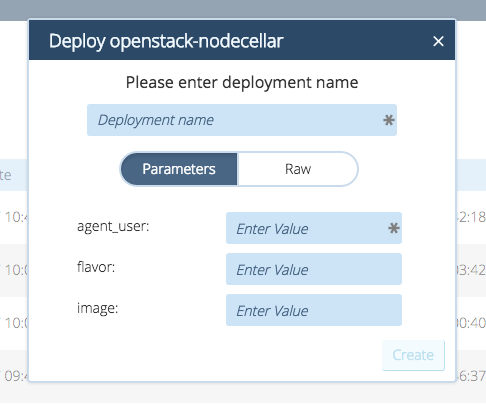
Task: Click the Create button
Action: click(413, 355)
